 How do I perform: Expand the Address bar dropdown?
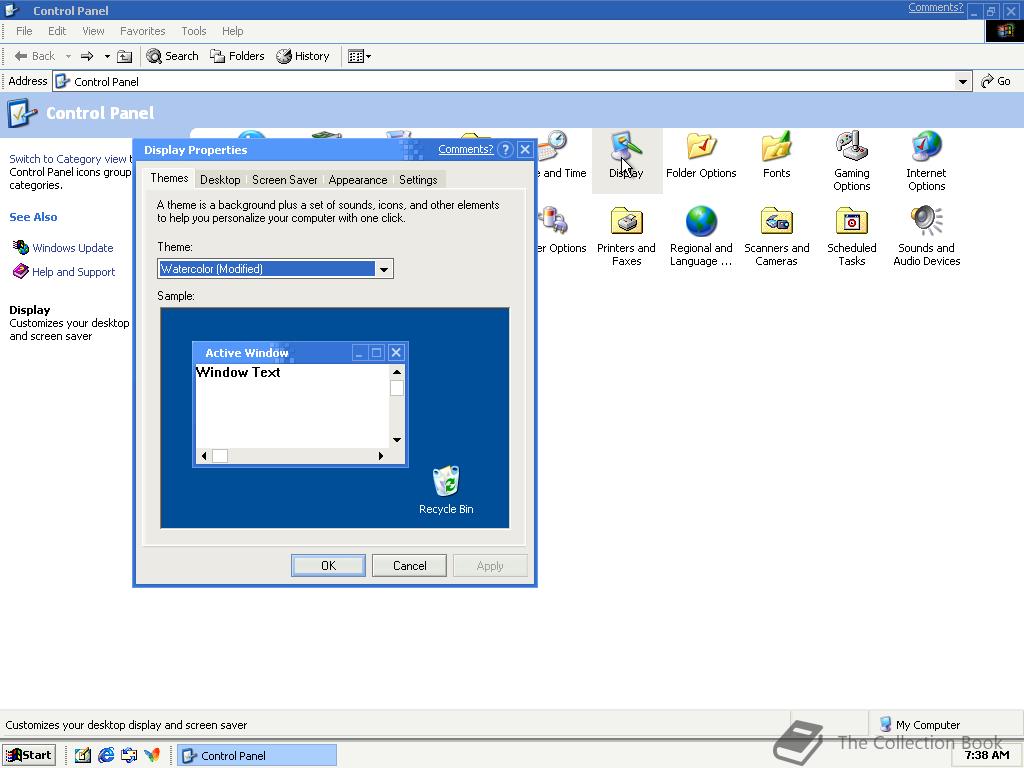point(962,82)
